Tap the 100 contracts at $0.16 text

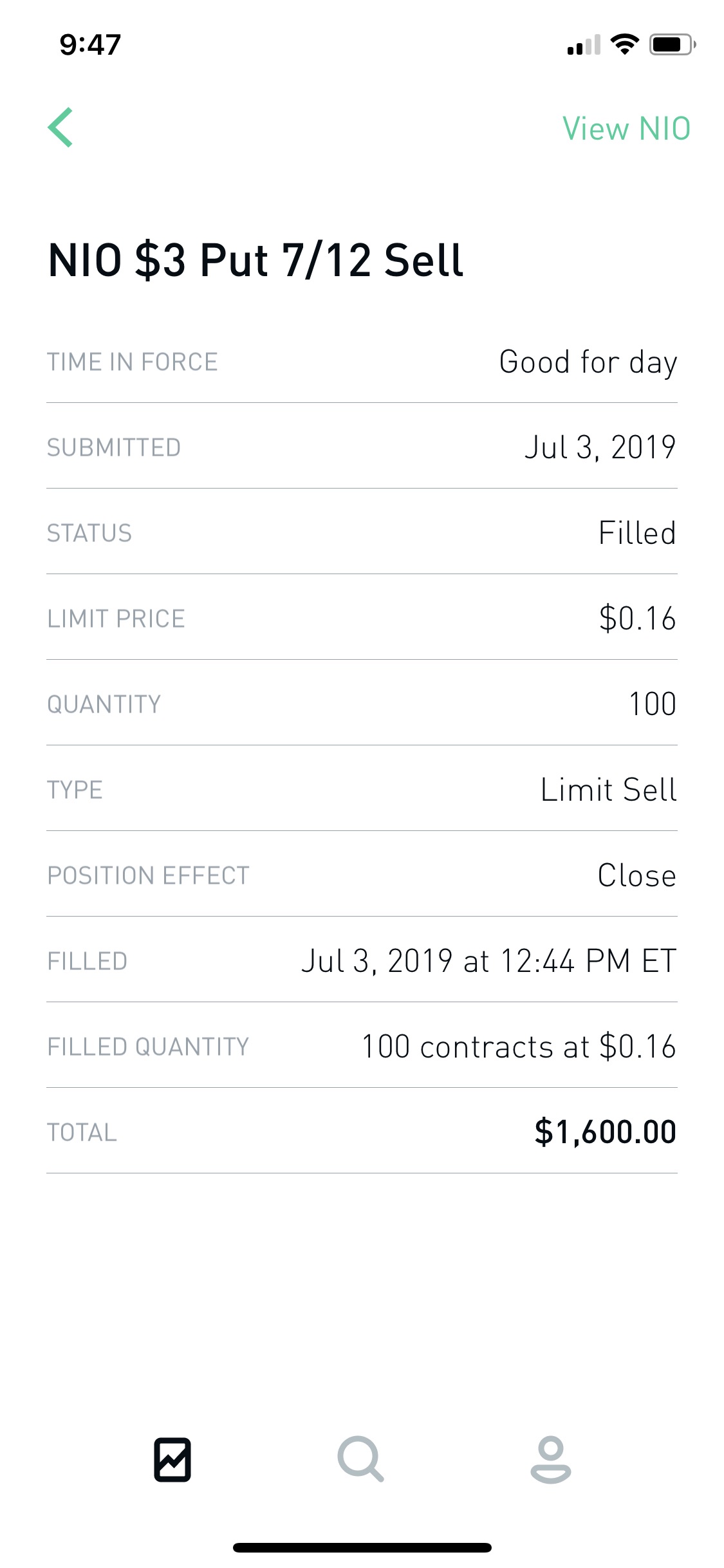(519, 1047)
